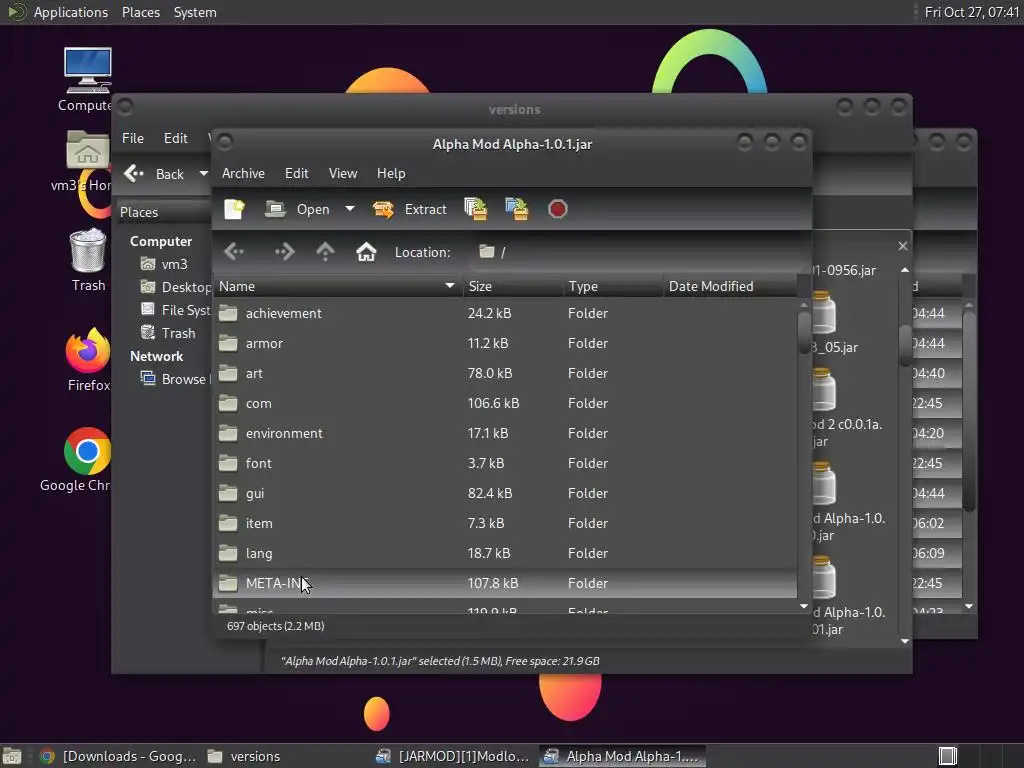1024x768 pixels.
Task: Open the File menu in versions window
Action: 133,138
